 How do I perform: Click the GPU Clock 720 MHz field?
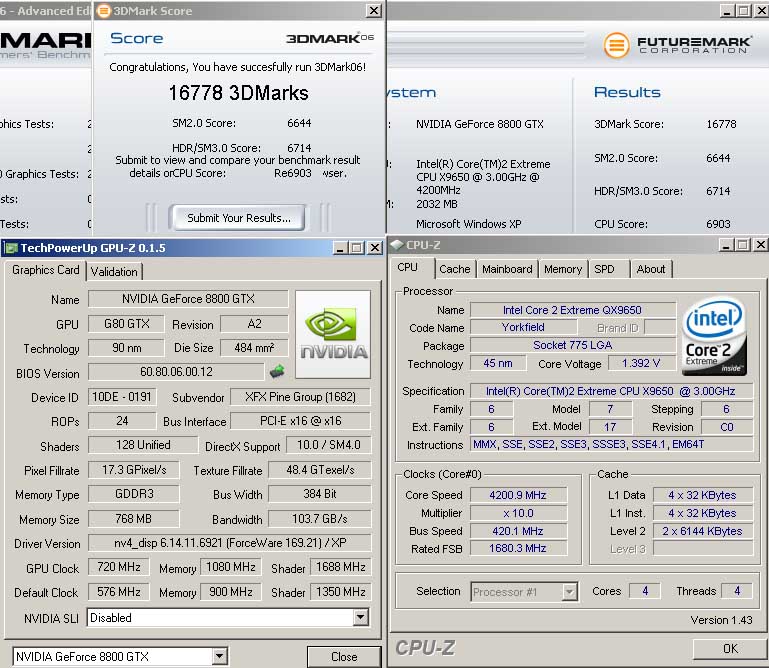pyautogui.click(x=119, y=567)
